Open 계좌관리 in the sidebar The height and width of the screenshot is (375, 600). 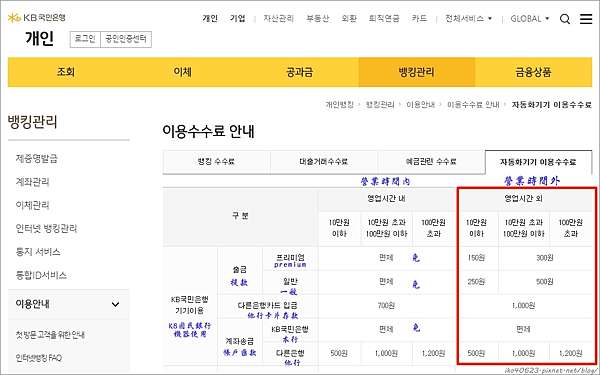(32, 182)
